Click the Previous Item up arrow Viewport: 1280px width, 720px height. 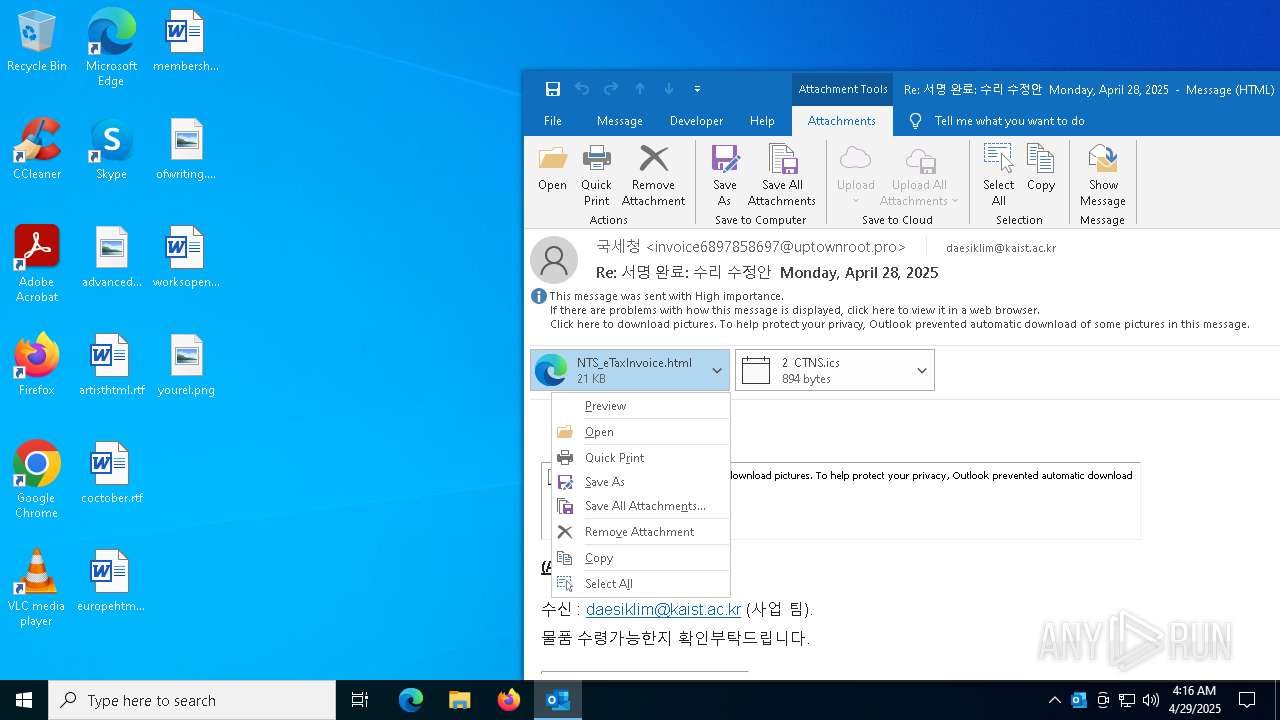click(x=640, y=89)
